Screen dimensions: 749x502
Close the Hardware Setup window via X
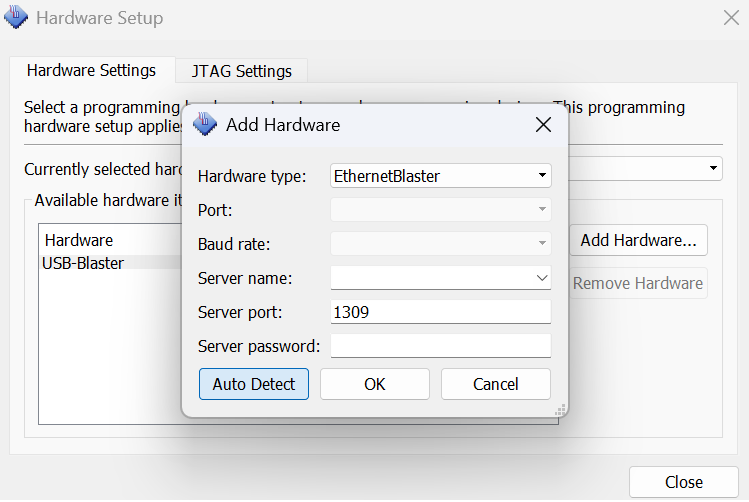coord(731,18)
